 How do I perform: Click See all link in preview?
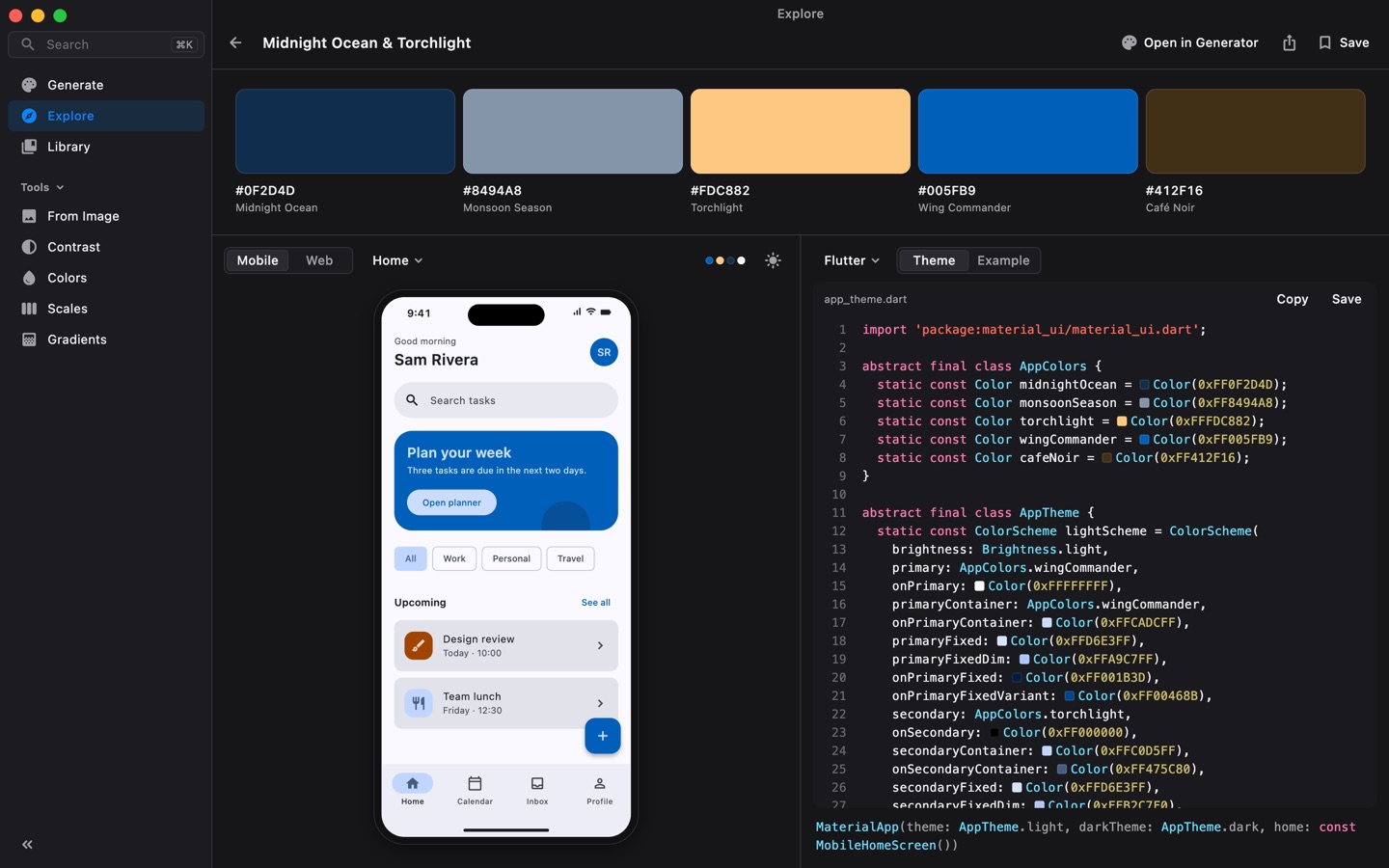point(596,603)
